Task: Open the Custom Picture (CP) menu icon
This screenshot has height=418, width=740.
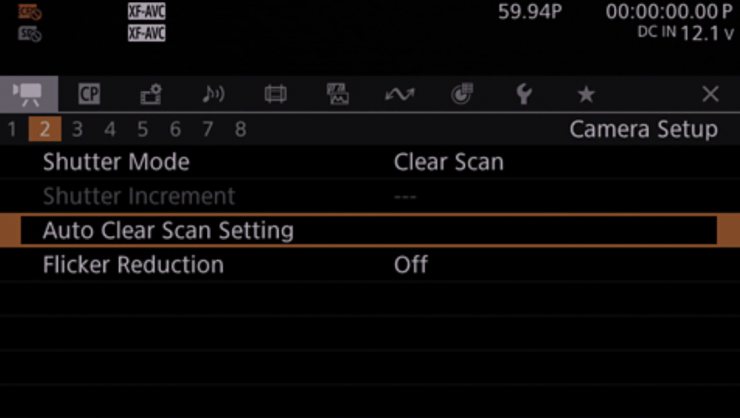Action: tap(89, 94)
